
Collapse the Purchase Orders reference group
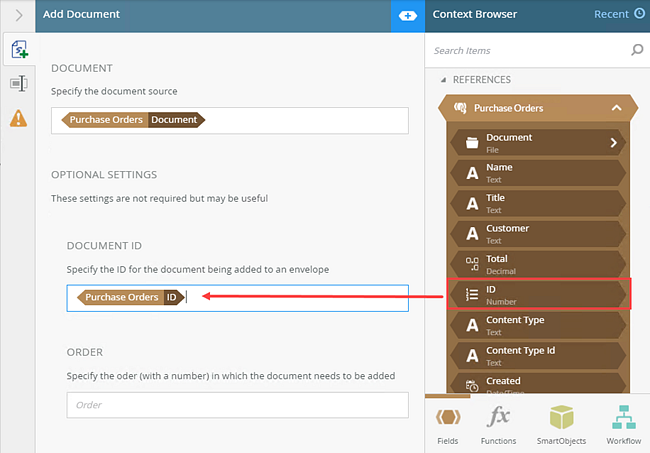[617, 108]
